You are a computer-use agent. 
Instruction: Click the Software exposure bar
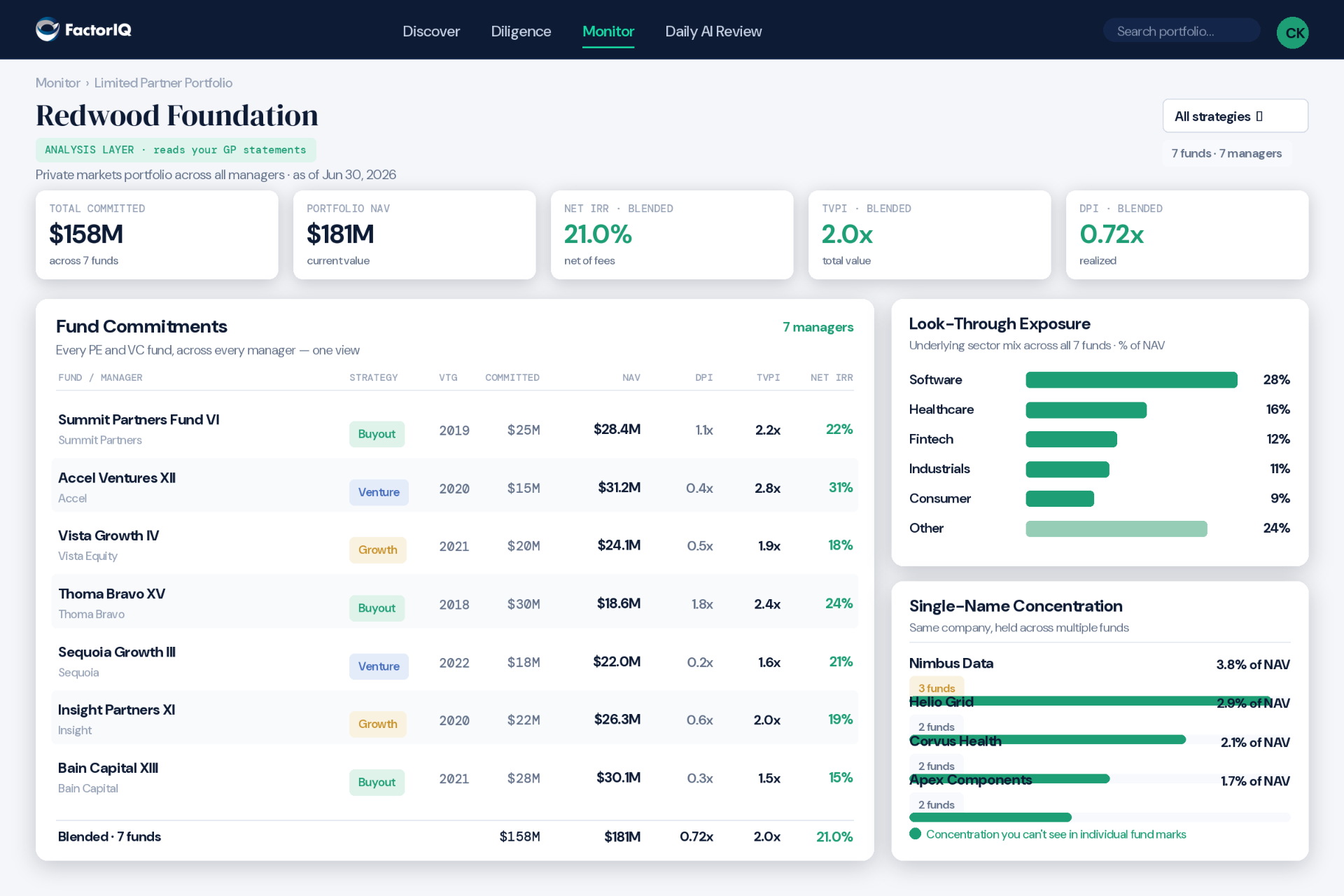[x=1131, y=379]
